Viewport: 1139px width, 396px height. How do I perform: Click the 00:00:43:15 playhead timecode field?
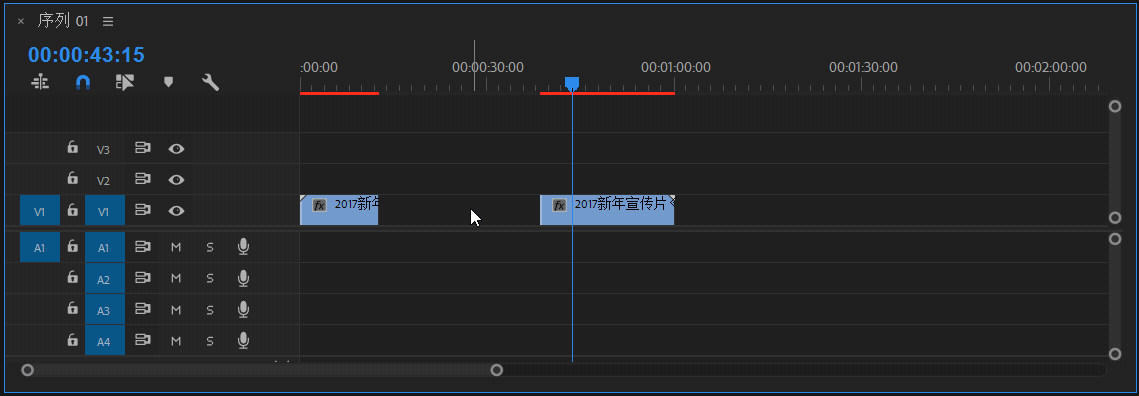[86, 55]
